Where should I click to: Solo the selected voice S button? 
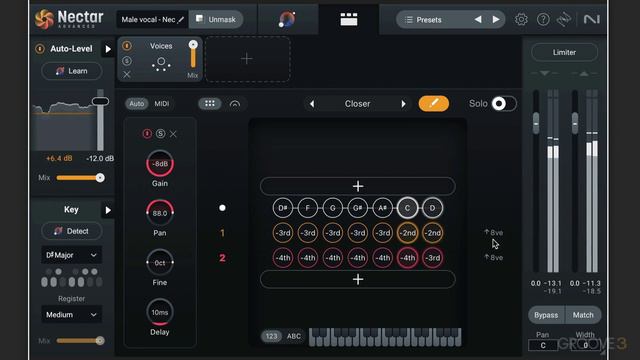pos(160,133)
